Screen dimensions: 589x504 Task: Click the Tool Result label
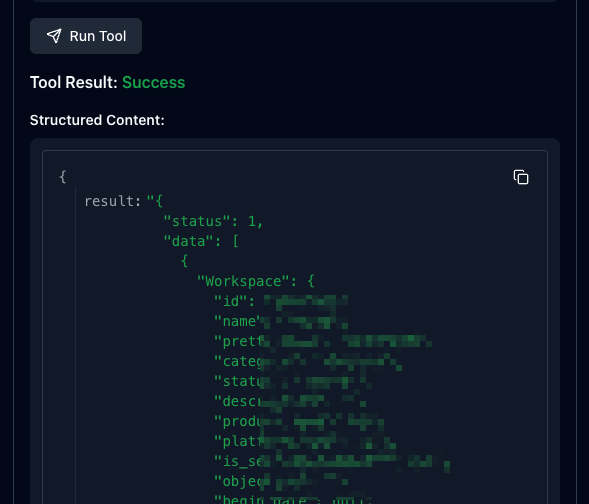74,82
